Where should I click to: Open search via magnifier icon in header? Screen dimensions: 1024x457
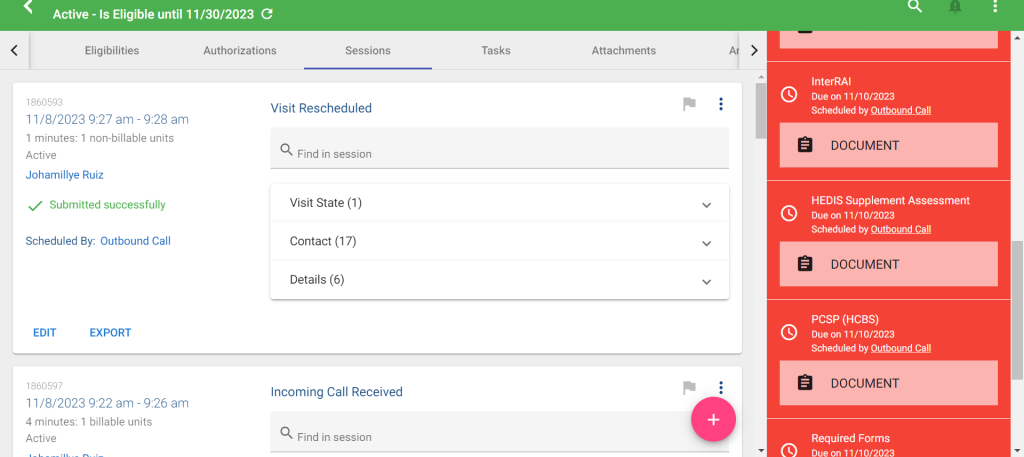pos(914,7)
